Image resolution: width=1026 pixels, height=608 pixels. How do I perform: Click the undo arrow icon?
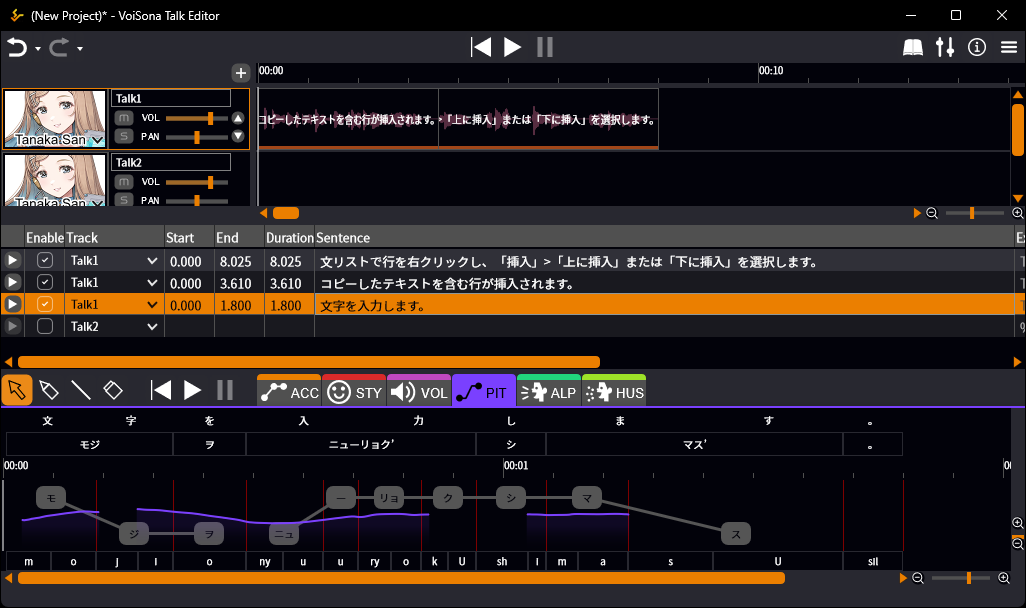coord(16,47)
